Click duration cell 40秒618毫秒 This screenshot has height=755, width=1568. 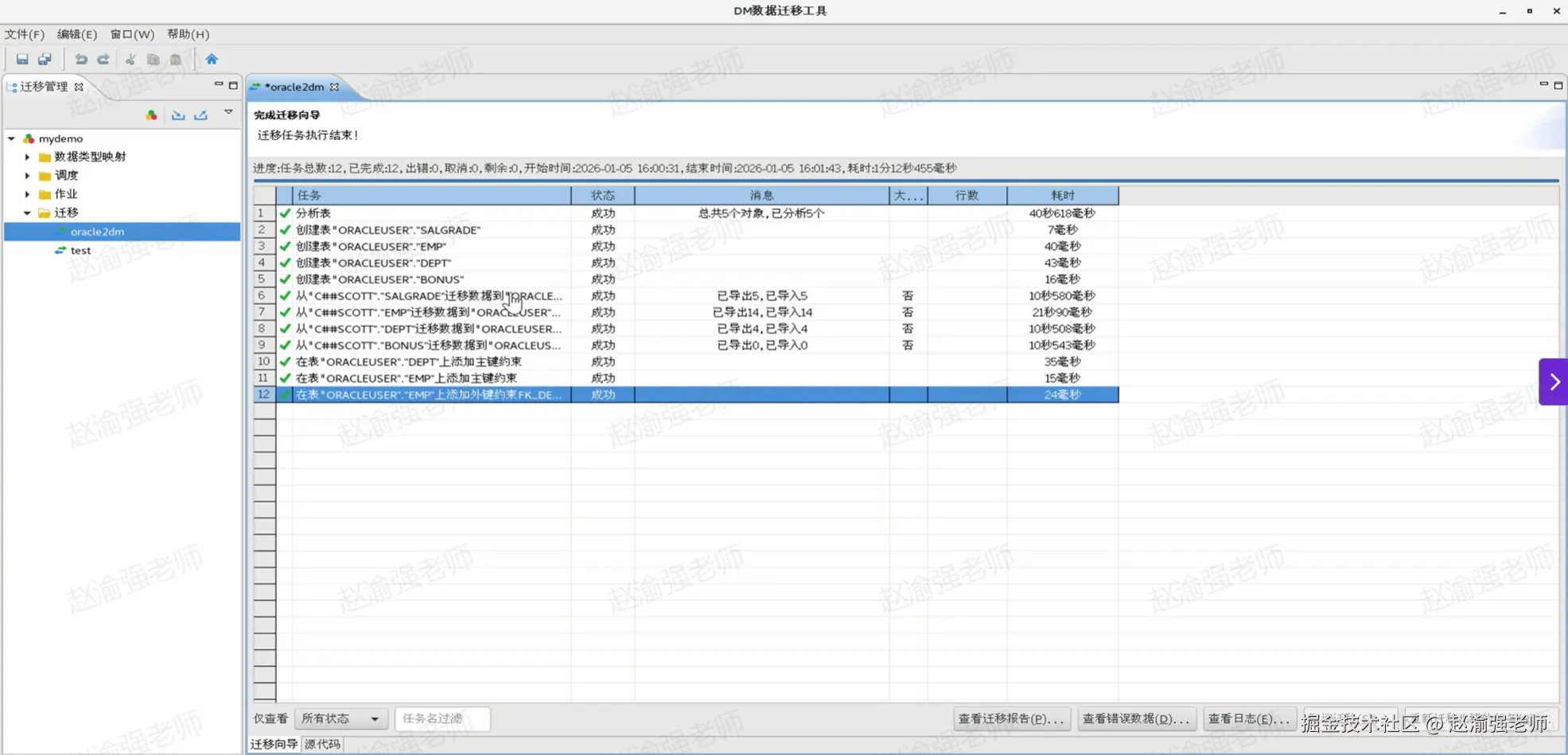[x=1062, y=213]
